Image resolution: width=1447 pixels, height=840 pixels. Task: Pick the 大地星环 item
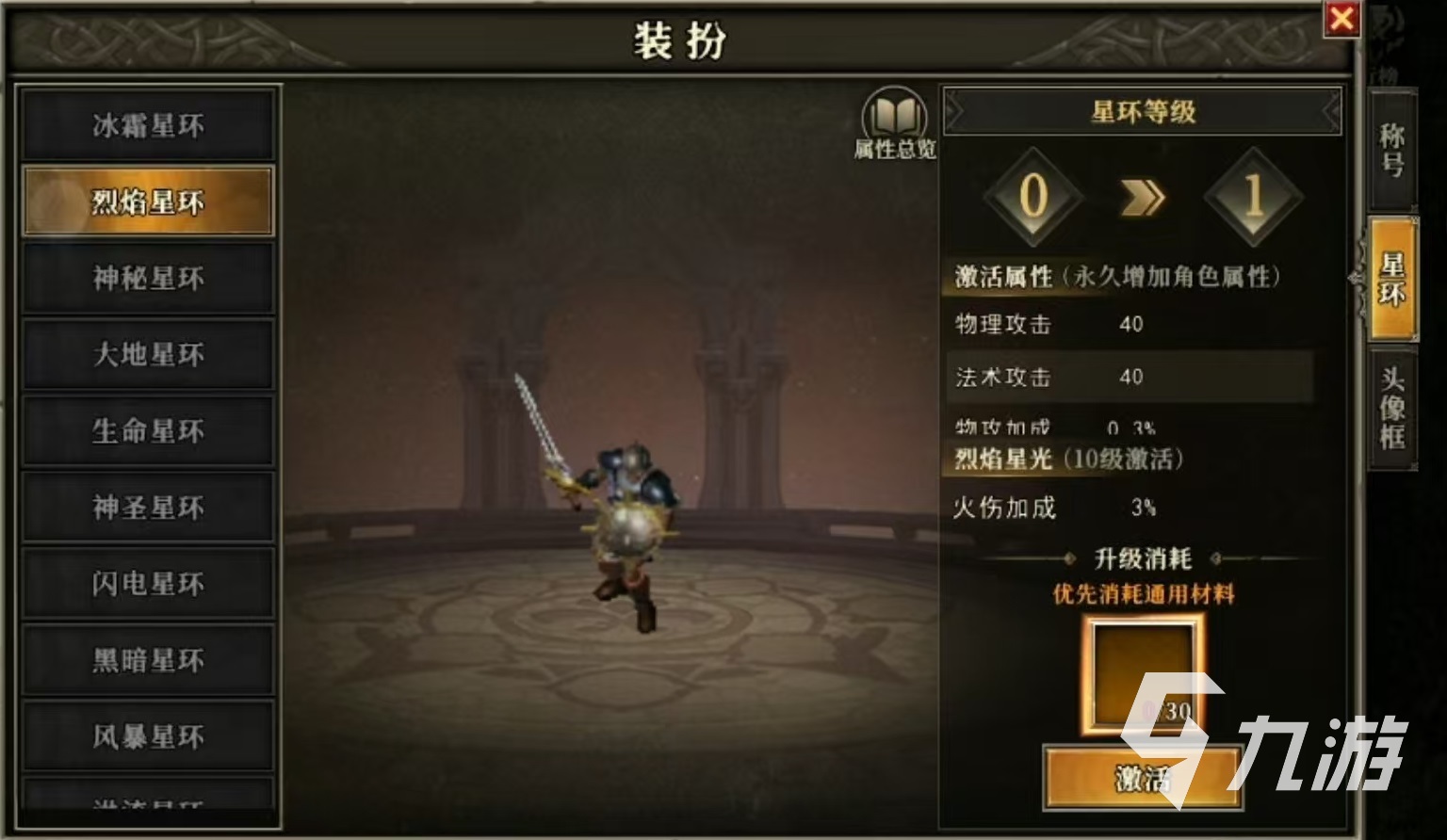148,354
